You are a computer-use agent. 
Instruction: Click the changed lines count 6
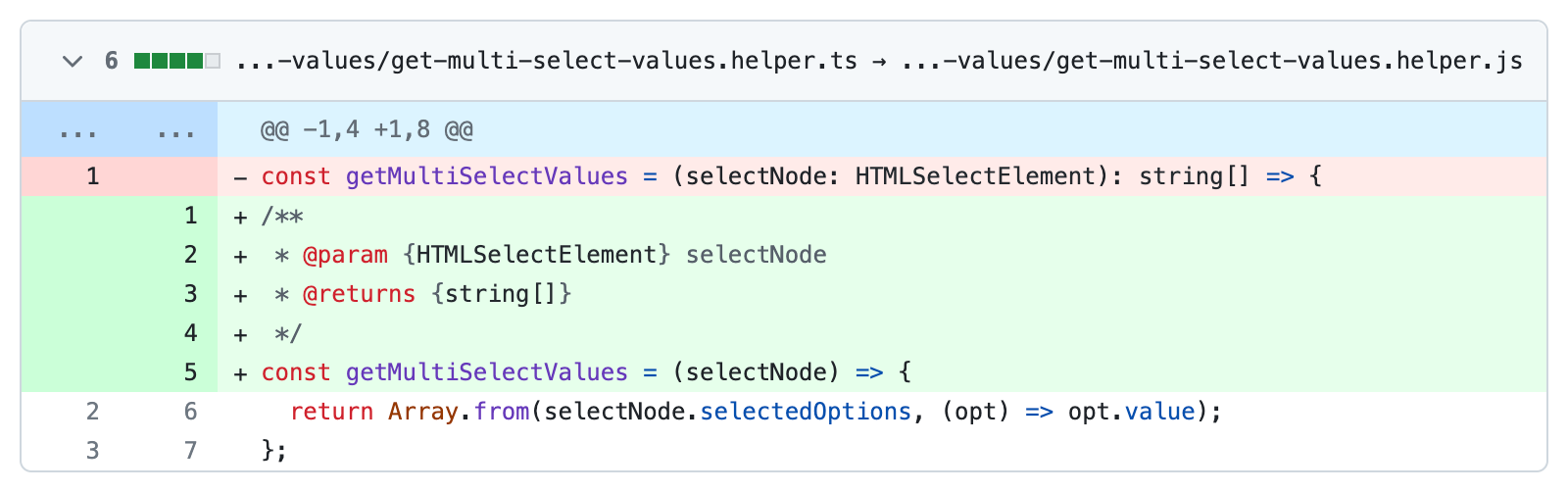(x=112, y=62)
